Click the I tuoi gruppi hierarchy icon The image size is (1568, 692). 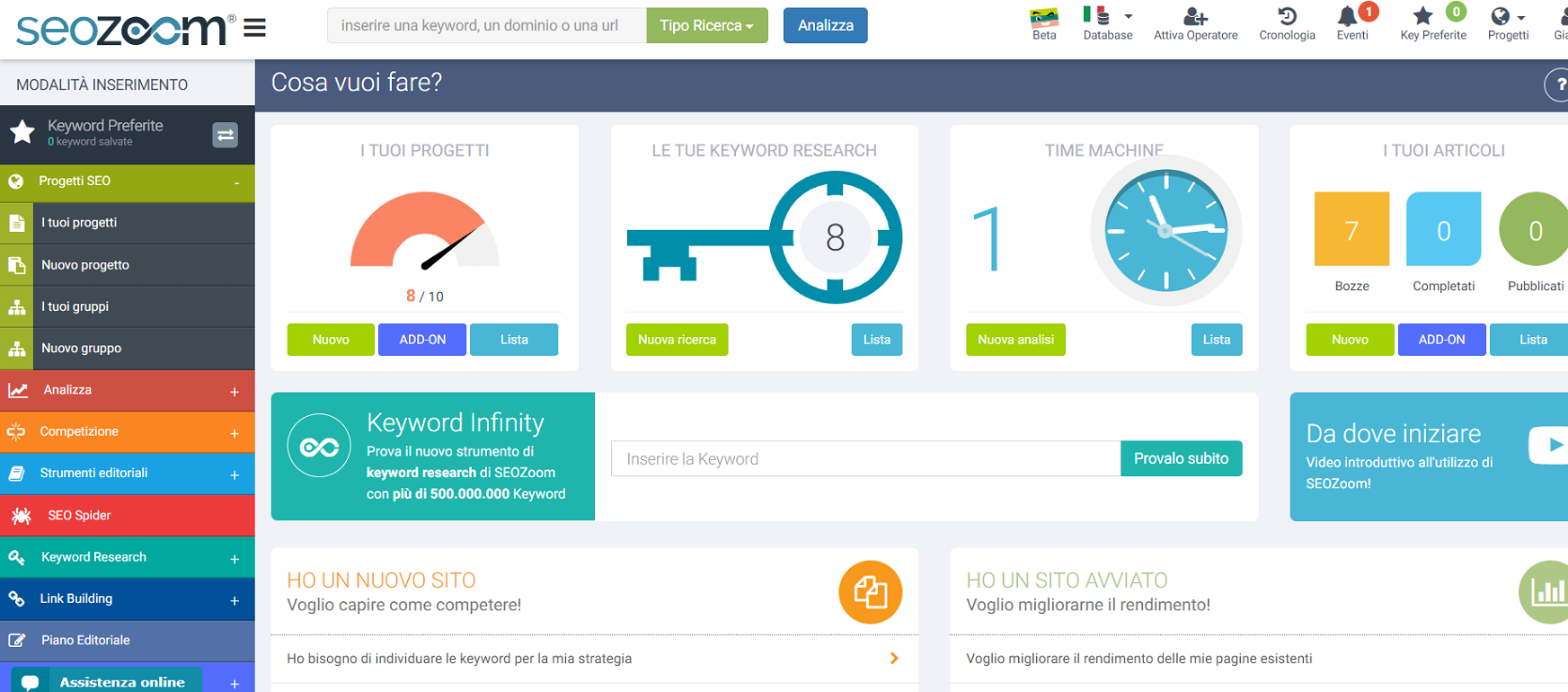pyautogui.click(x=16, y=307)
